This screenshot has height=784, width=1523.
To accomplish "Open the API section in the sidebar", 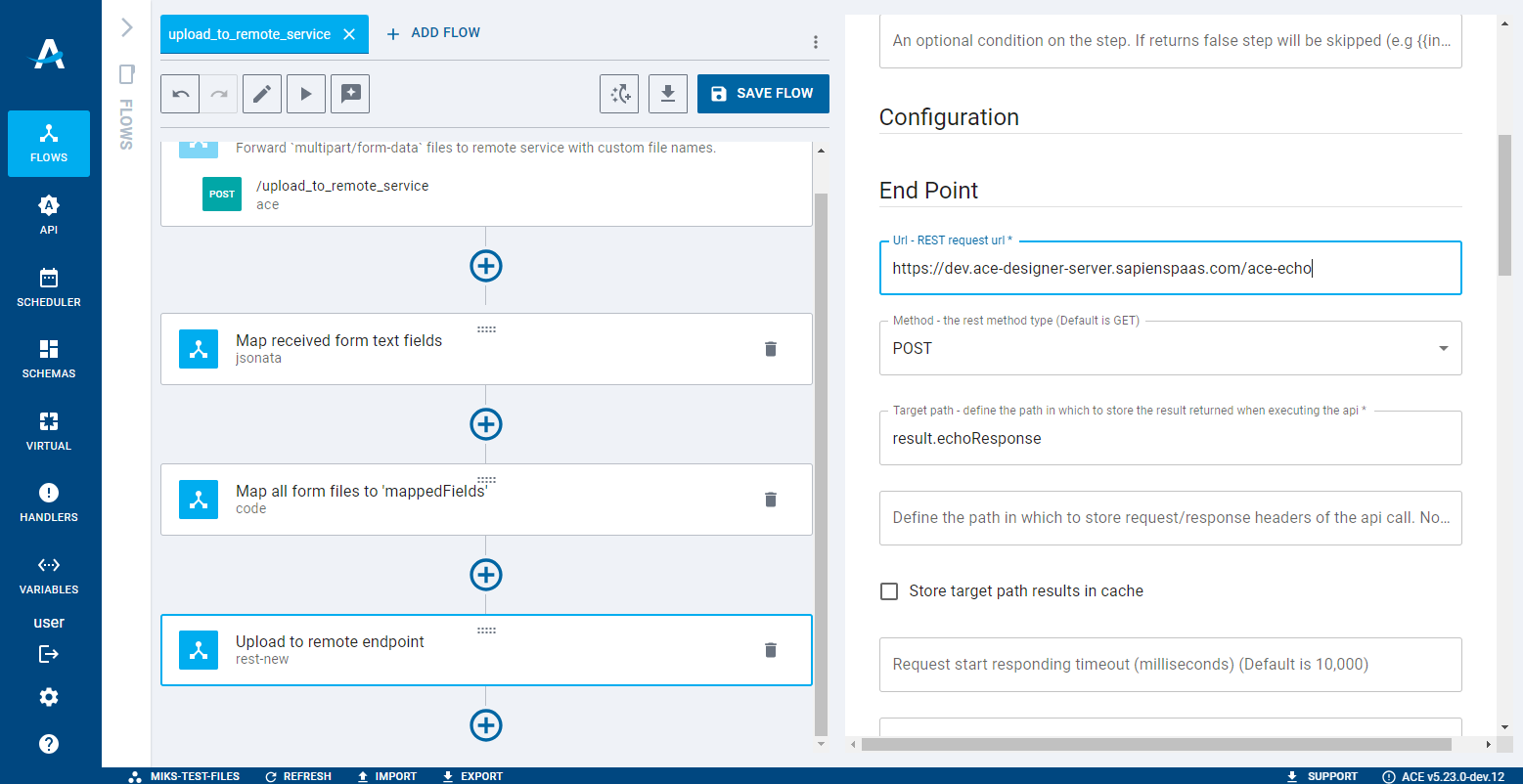I will point(48,215).
